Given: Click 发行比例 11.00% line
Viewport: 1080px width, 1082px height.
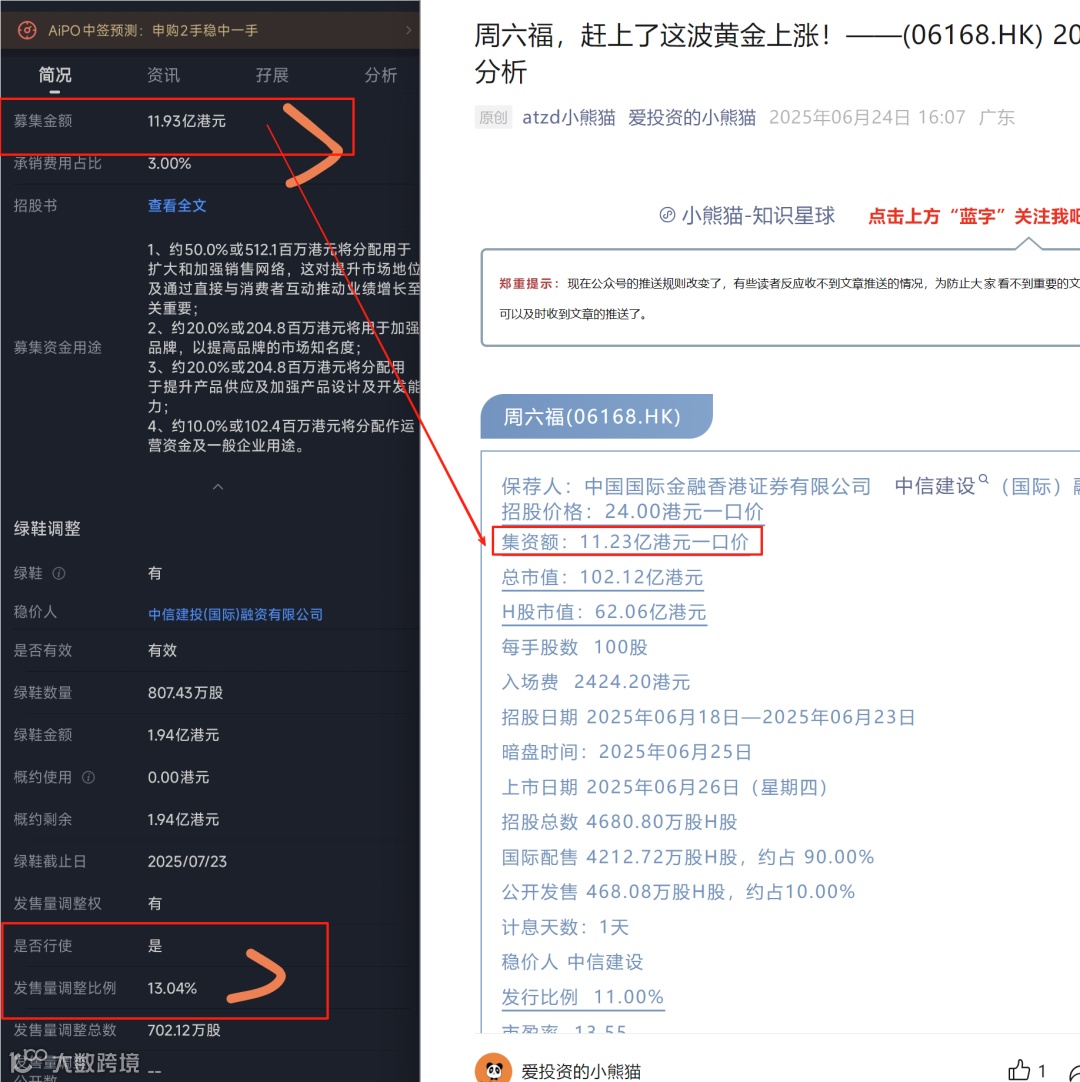Looking at the screenshot, I should coord(582,997).
